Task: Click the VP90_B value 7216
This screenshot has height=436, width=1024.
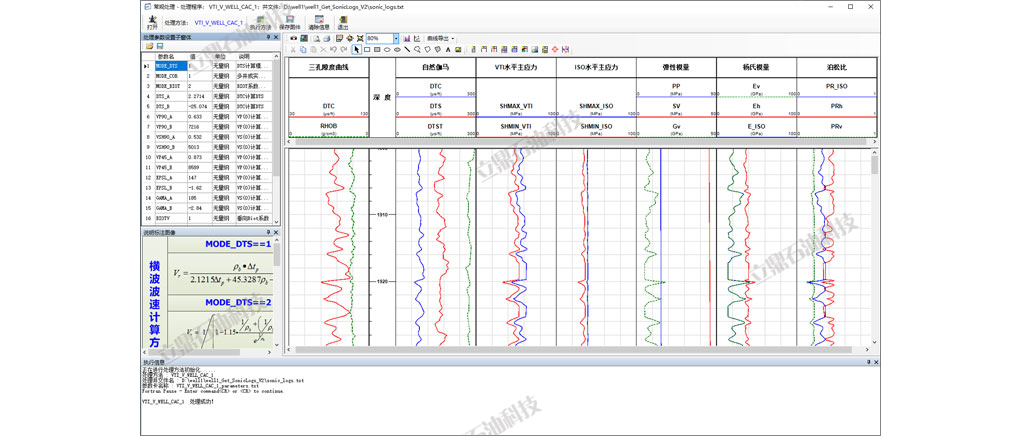Action: click(x=200, y=126)
